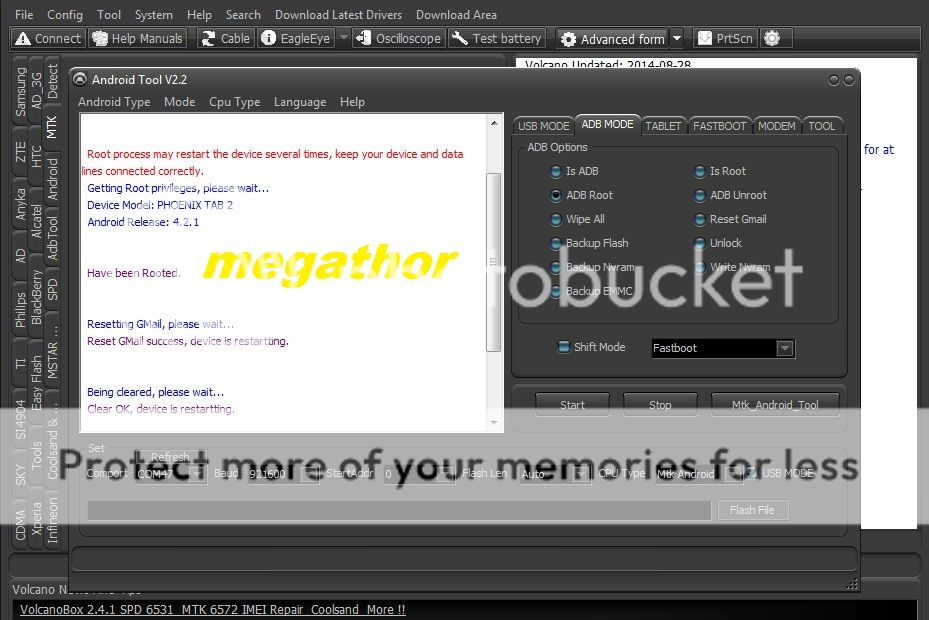Switch to the FASTBOOT tab
The width and height of the screenshot is (929, 620).
720,126
